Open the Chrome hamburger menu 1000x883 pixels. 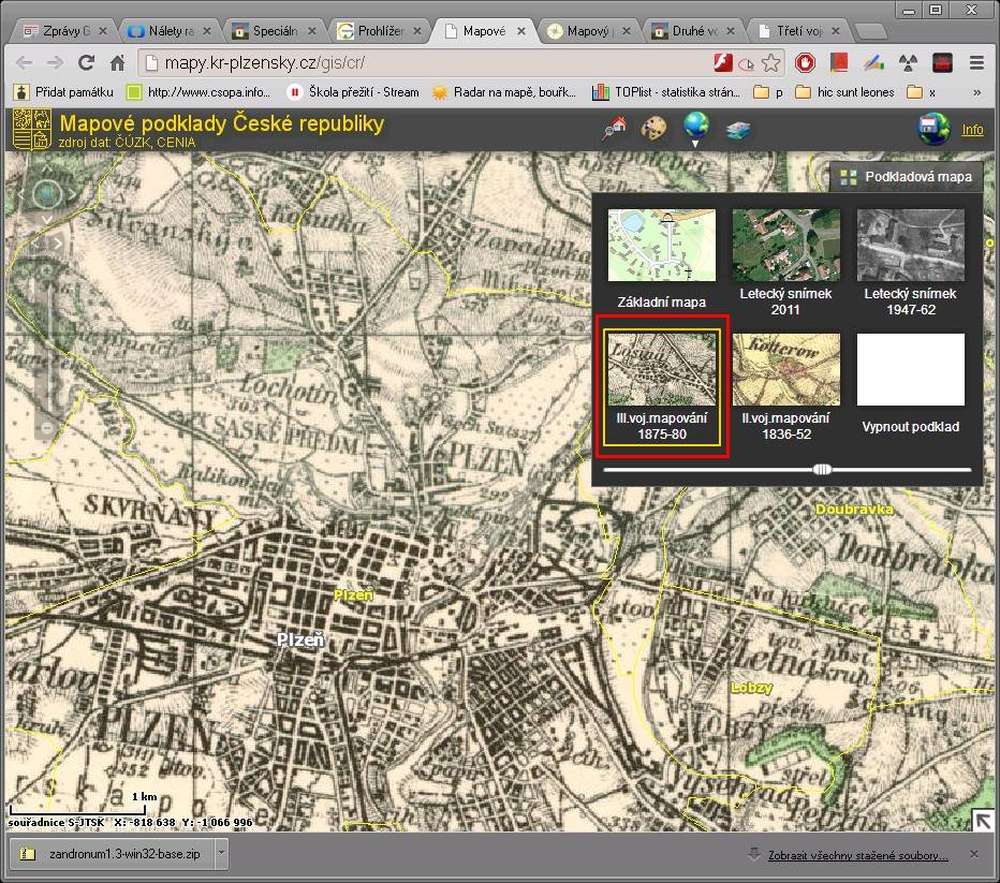point(976,63)
